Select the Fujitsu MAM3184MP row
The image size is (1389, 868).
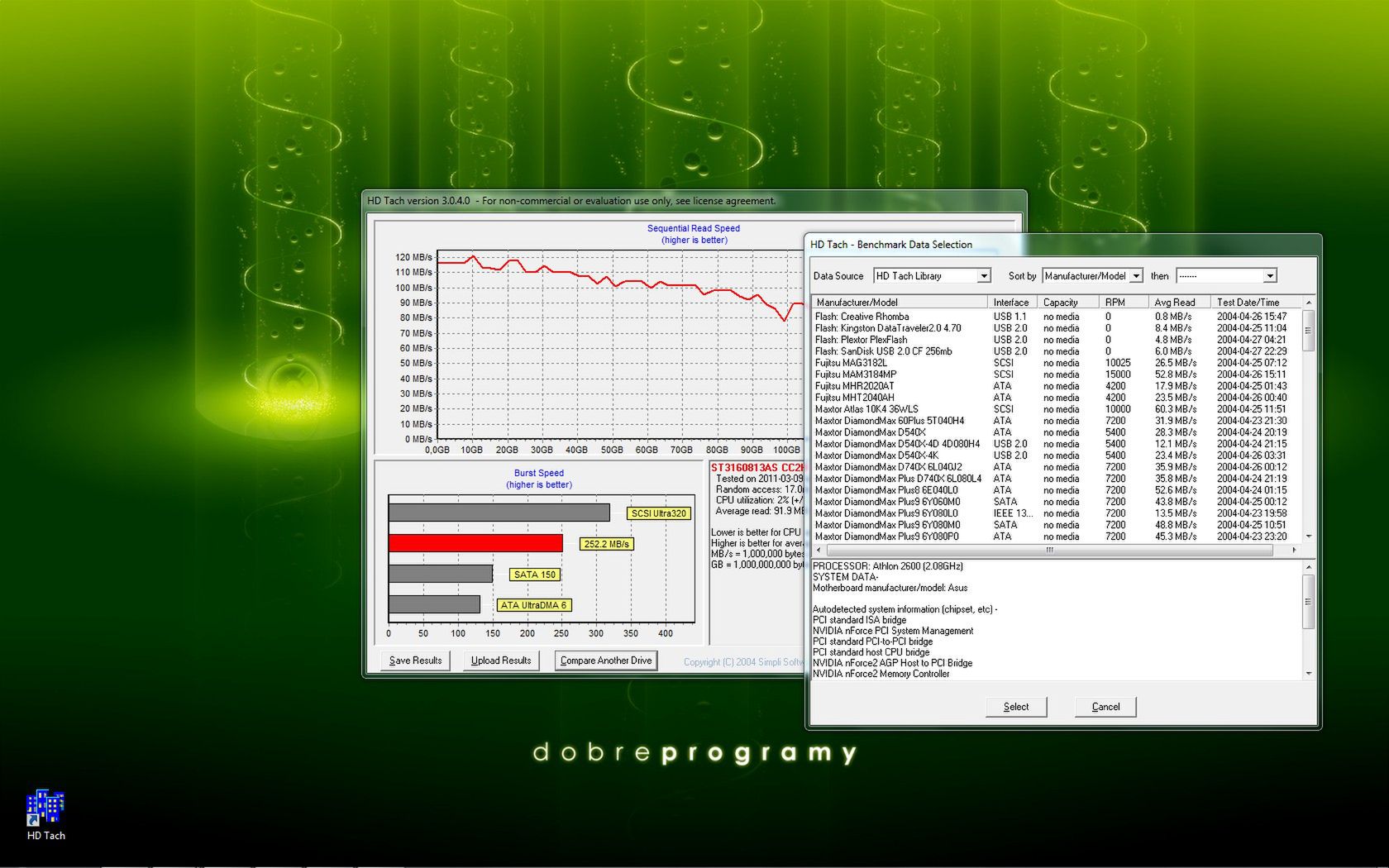point(1057,374)
